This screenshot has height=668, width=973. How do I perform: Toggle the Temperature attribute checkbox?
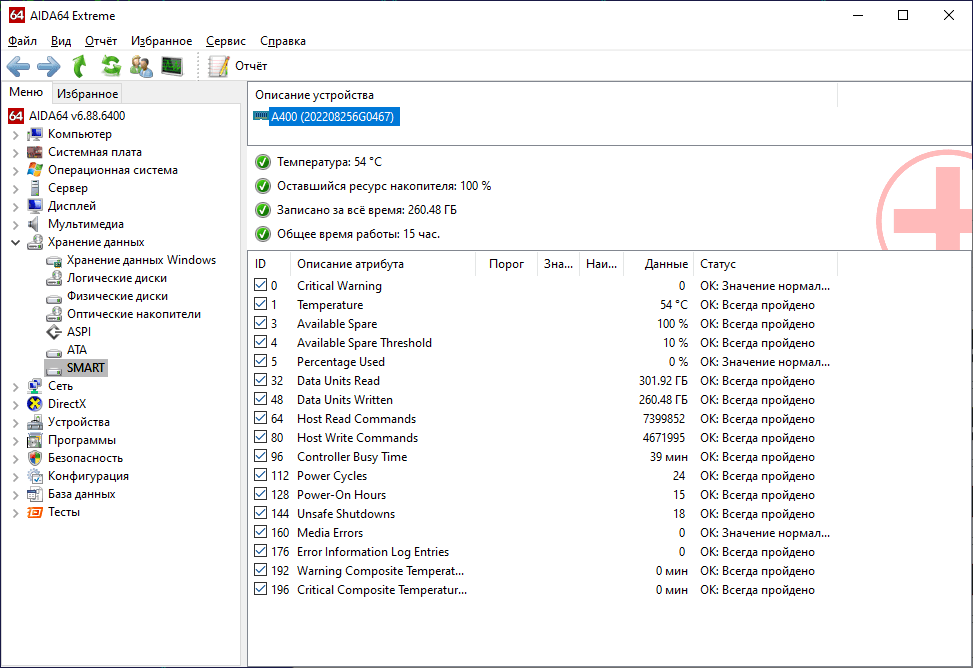tap(261, 304)
